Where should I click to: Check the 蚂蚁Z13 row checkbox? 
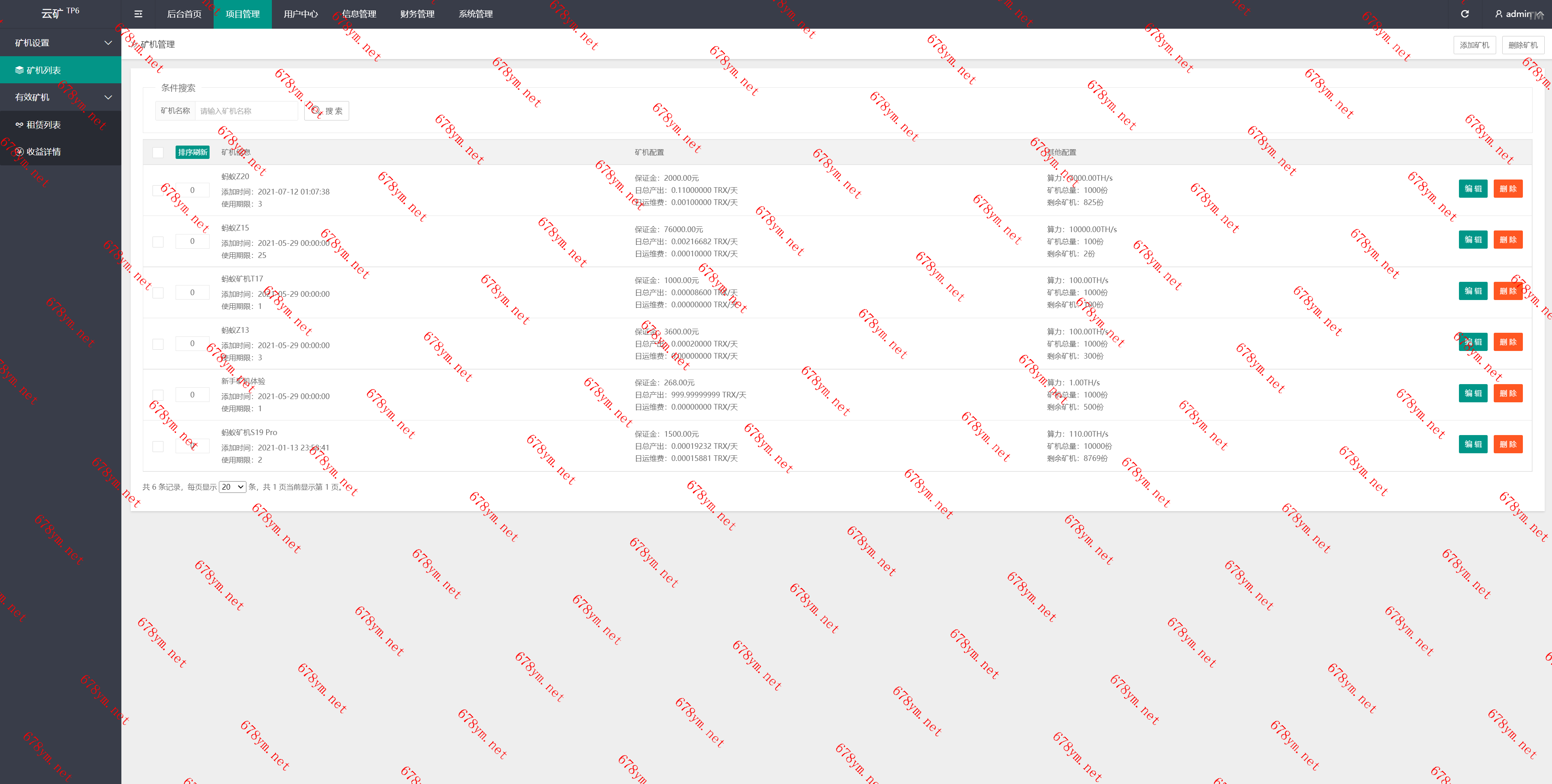point(158,344)
